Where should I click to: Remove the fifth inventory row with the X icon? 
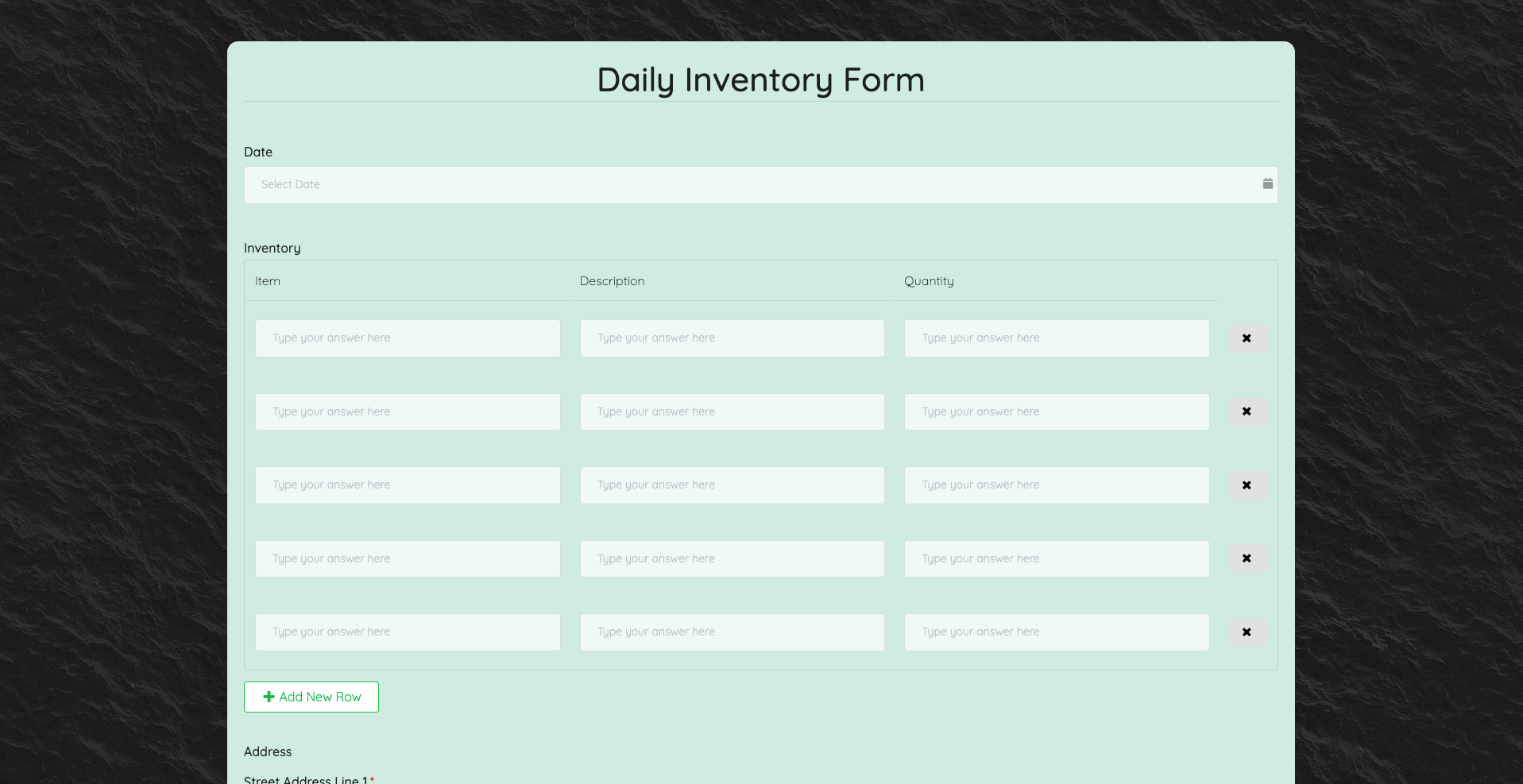(x=1247, y=631)
